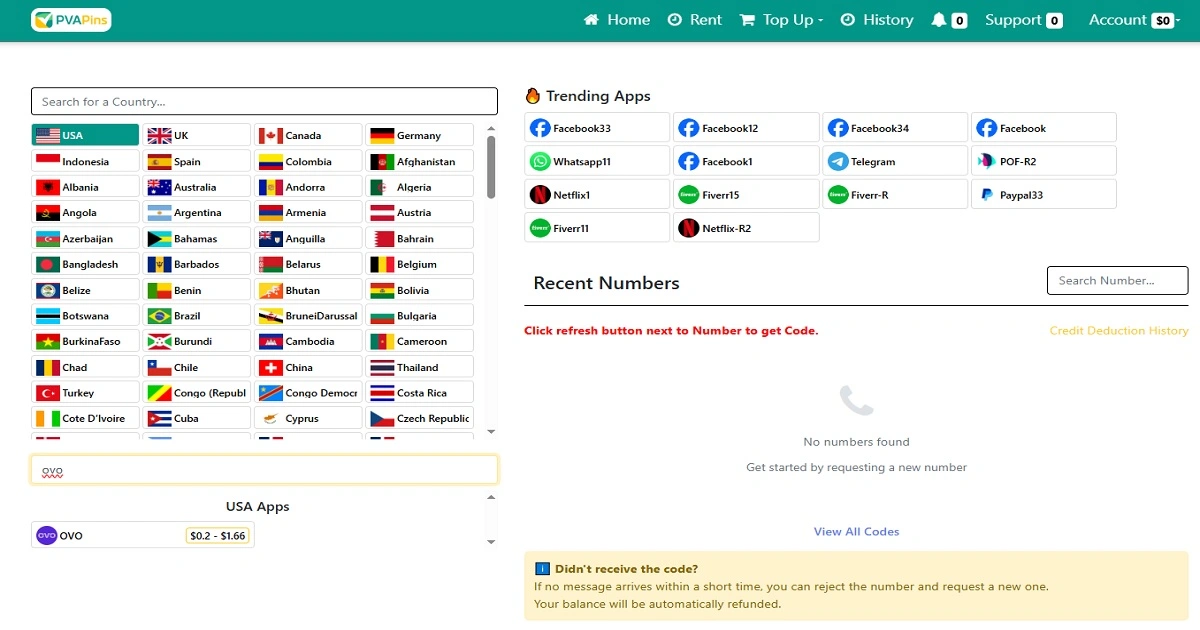This screenshot has width=1200, height=630.
Task: Select the Netflix1 app icon
Action: [540, 195]
